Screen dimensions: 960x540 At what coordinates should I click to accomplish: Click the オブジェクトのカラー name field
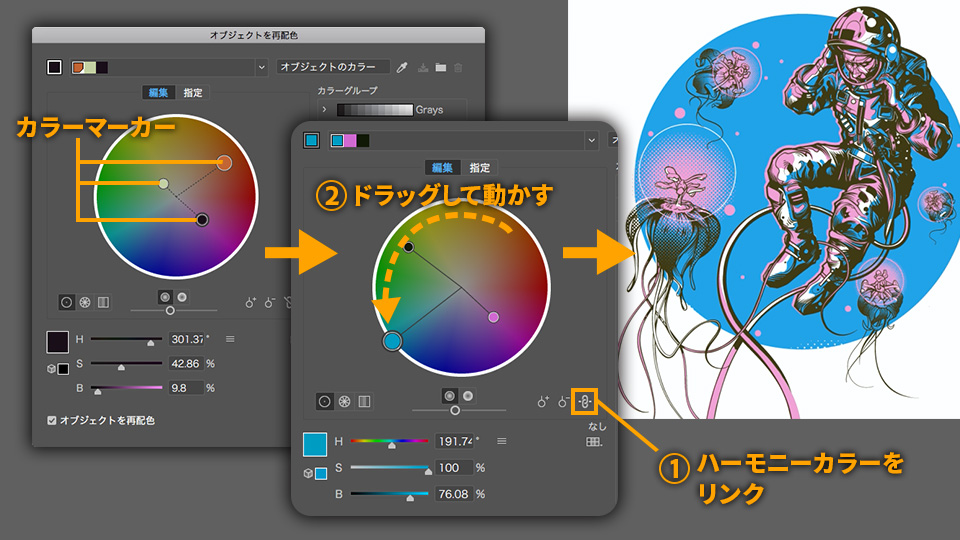pos(333,67)
